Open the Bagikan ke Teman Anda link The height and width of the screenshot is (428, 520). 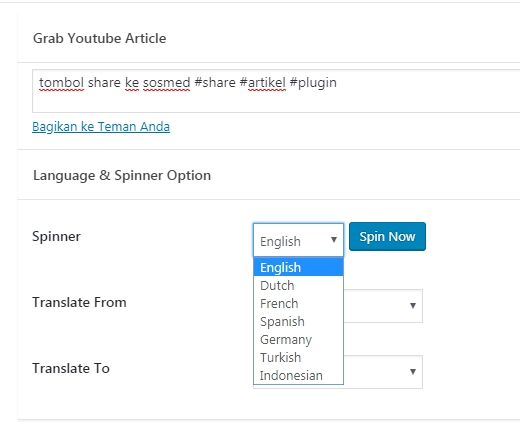(x=101, y=127)
